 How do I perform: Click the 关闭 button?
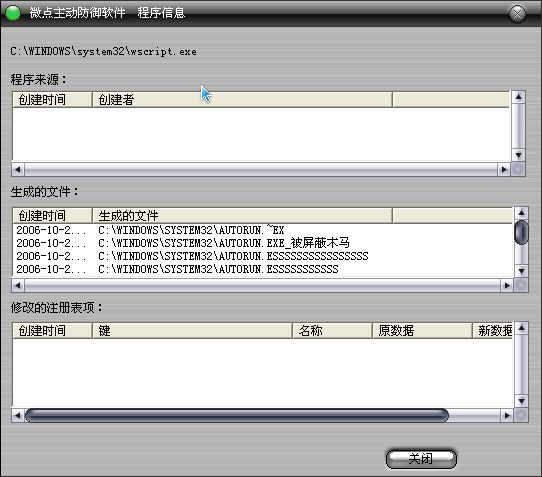pyautogui.click(x=421, y=459)
